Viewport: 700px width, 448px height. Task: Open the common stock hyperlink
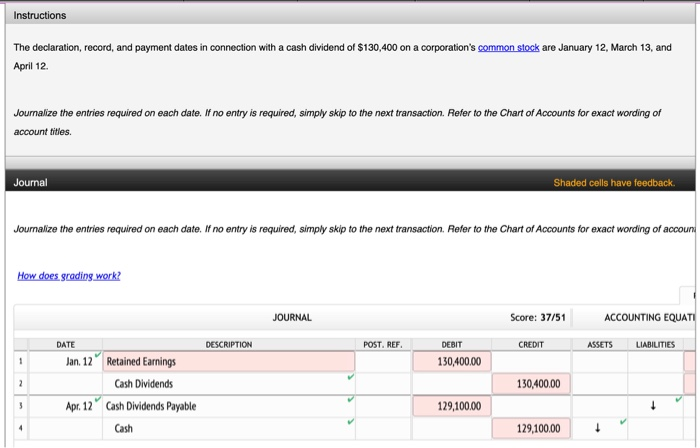pyautogui.click(x=508, y=47)
